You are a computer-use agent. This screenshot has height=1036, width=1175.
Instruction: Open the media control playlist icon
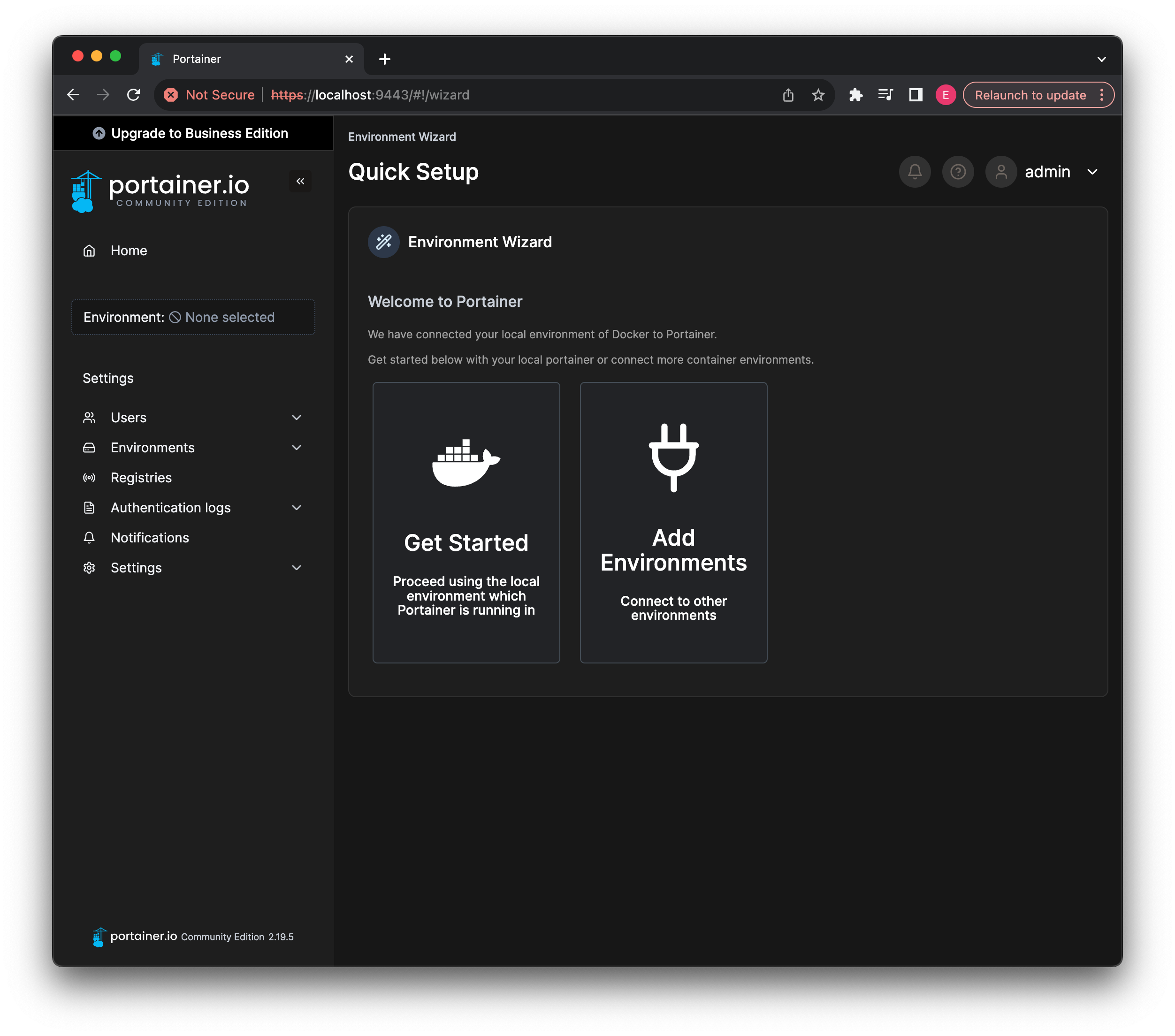(885, 95)
